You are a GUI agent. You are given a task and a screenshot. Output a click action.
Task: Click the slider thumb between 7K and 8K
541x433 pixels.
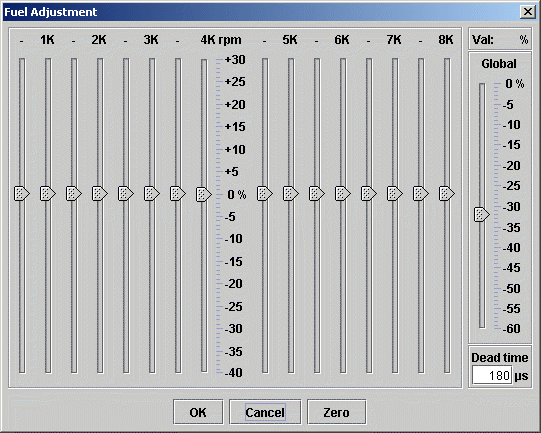[x=421, y=193]
